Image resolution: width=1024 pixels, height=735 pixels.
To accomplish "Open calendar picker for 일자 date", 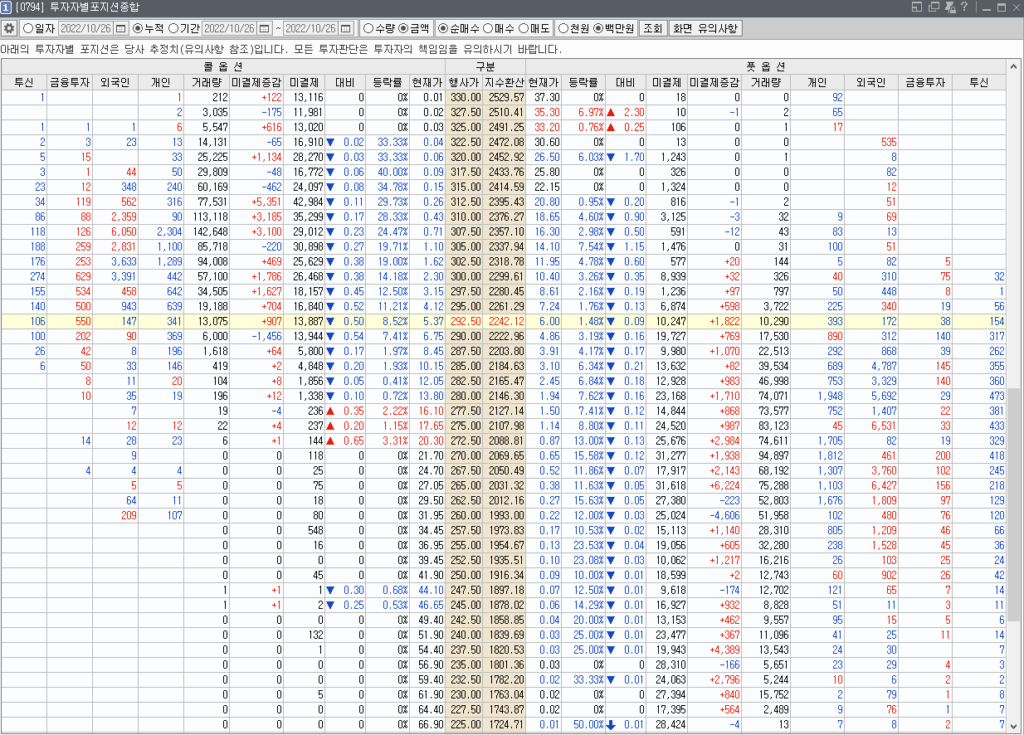I will (121, 28).
